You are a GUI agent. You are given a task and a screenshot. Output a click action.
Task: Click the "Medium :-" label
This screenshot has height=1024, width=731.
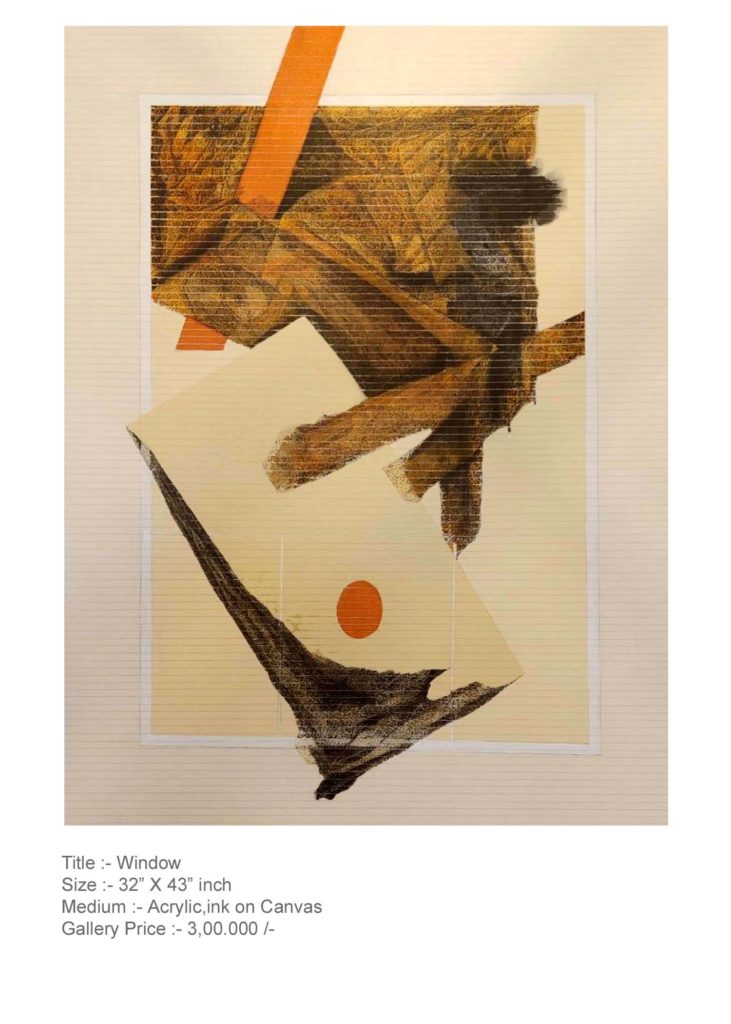pos(102,906)
